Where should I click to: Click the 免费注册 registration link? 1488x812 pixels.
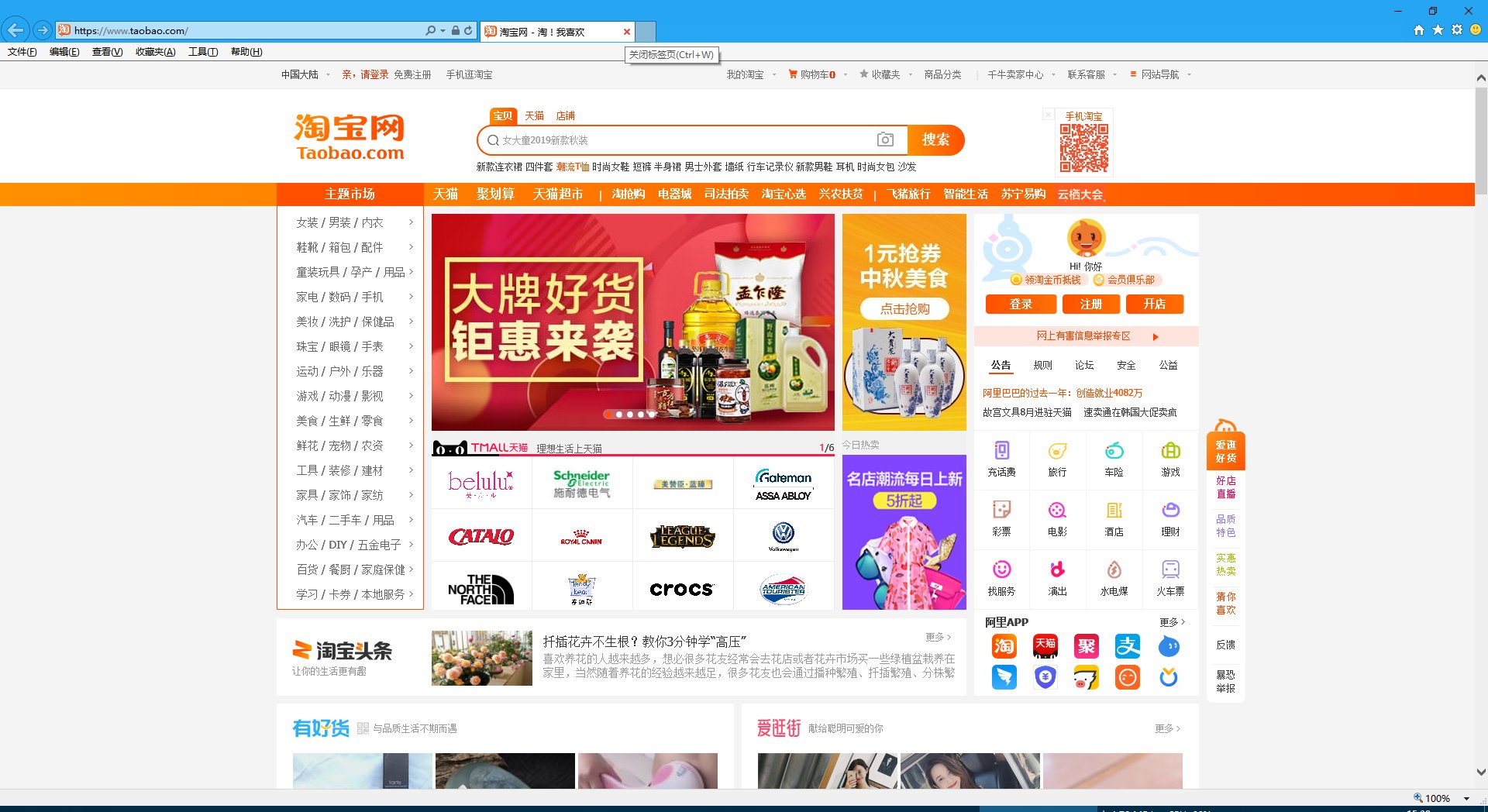(412, 74)
